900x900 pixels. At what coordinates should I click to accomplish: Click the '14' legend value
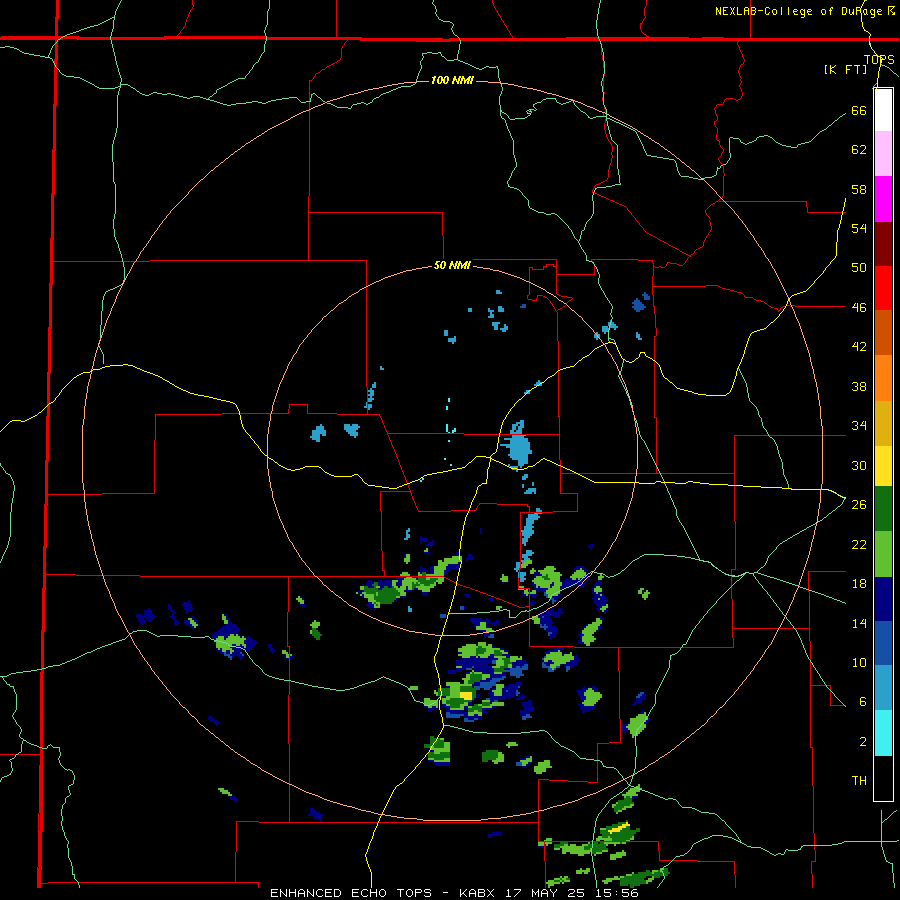pos(859,623)
